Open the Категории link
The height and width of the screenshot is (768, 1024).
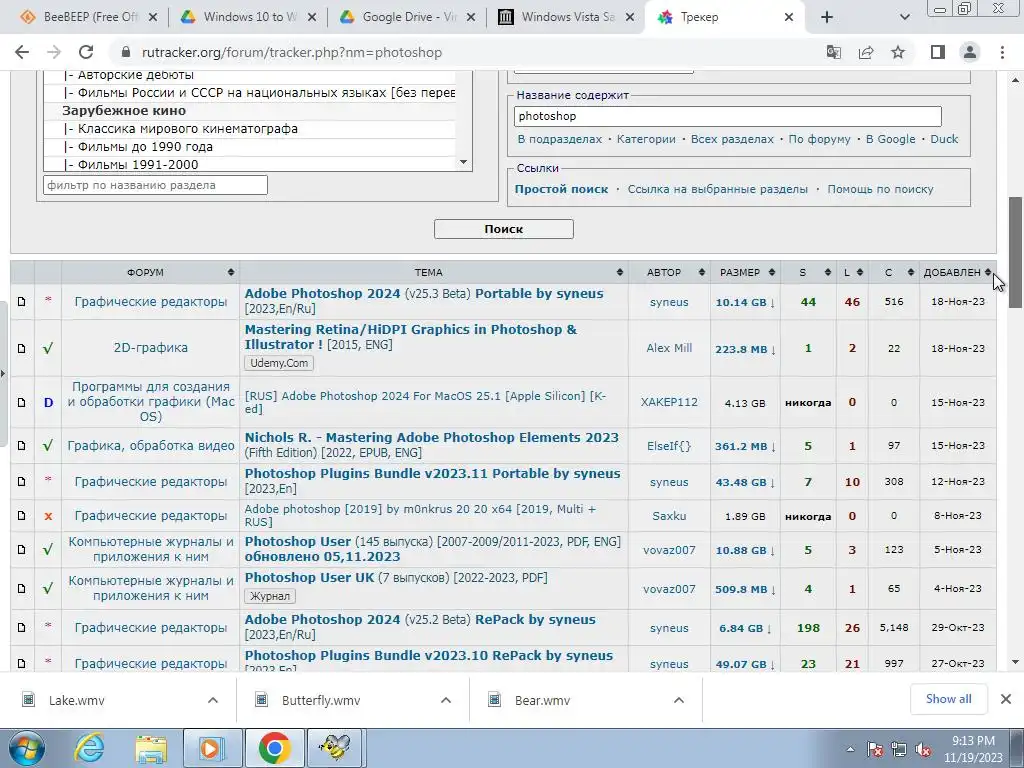pos(646,139)
